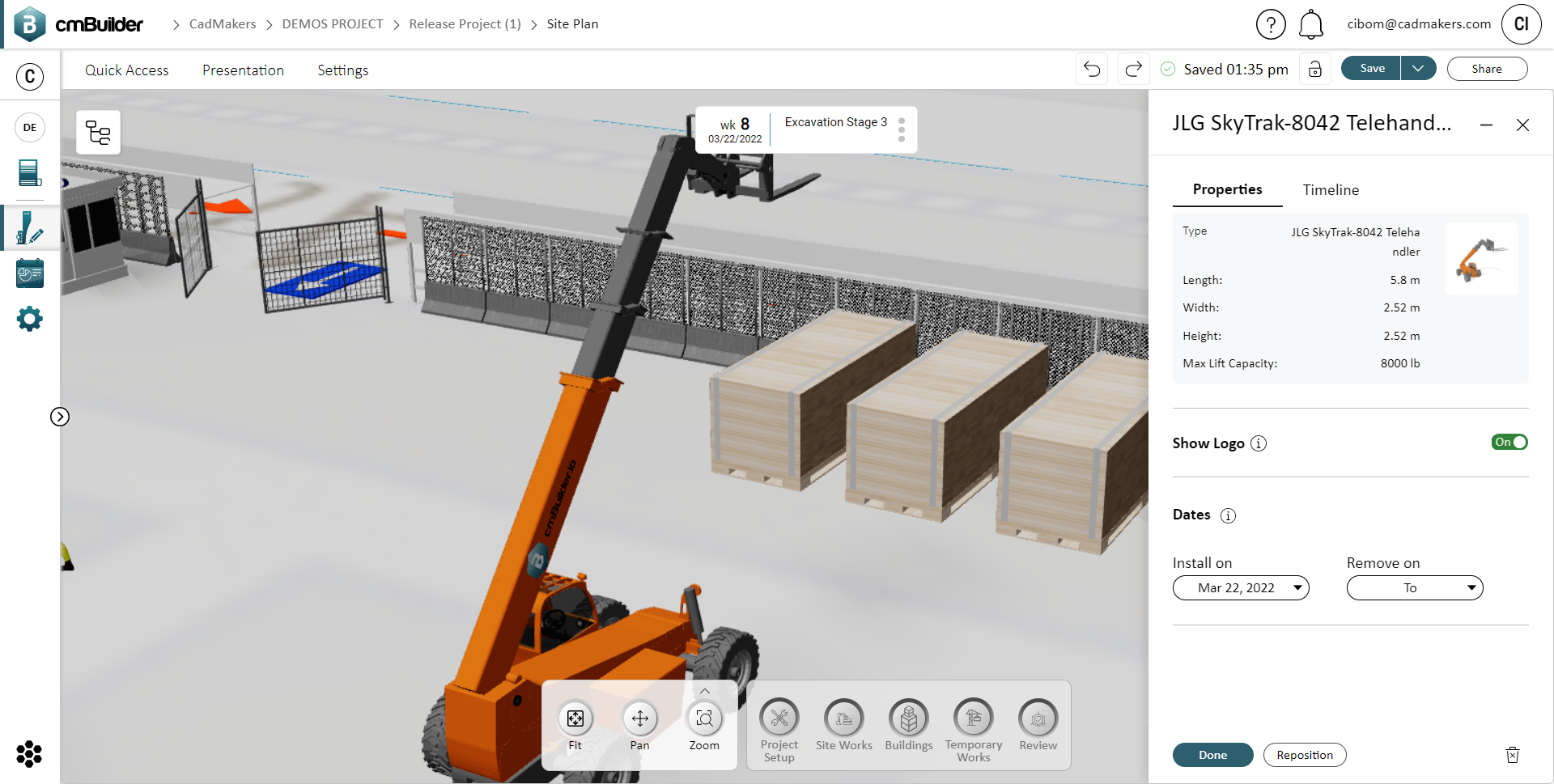The image size is (1554, 784).
Task: Go to CadMakers breadcrumb
Action: pos(223,24)
